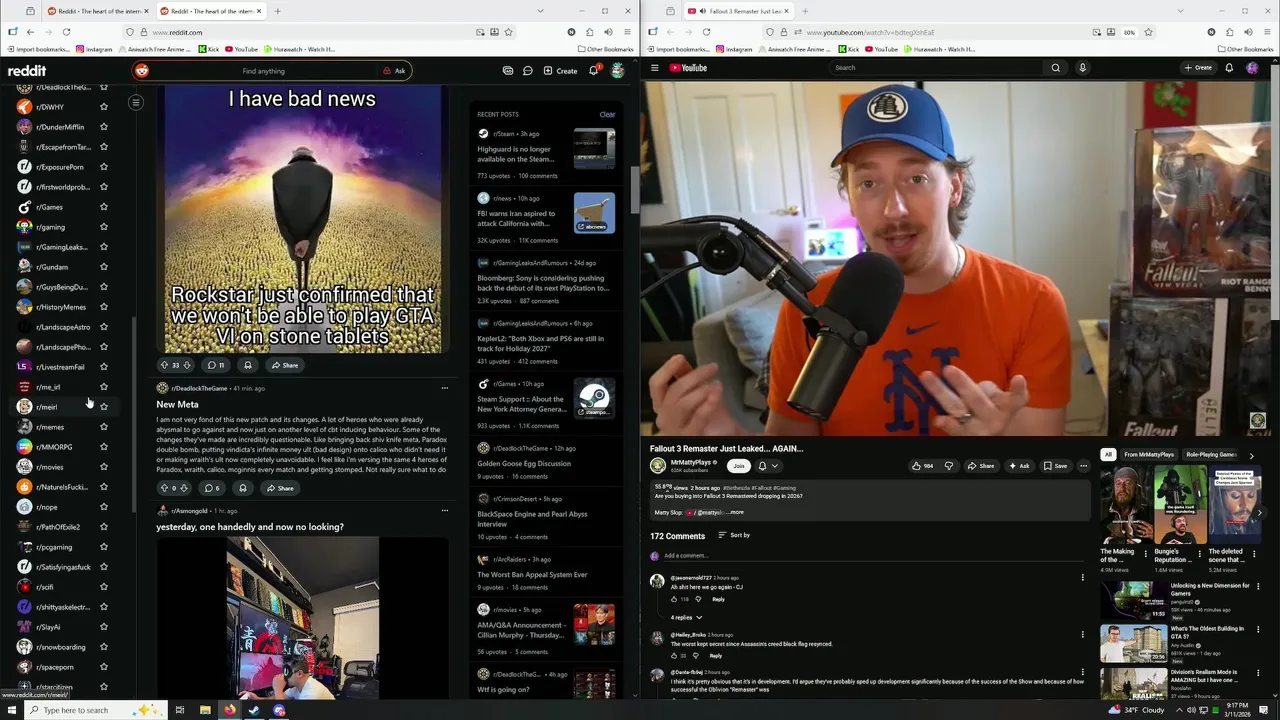This screenshot has width=1280, height=720.
Task: Bookmark YouTube page with star icon
Action: click(x=1148, y=32)
